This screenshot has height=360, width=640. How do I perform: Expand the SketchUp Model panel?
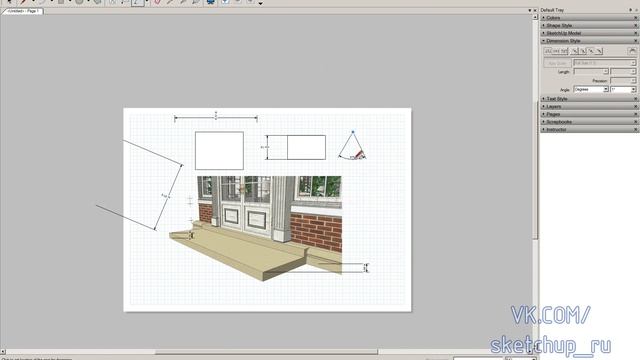tap(589, 33)
